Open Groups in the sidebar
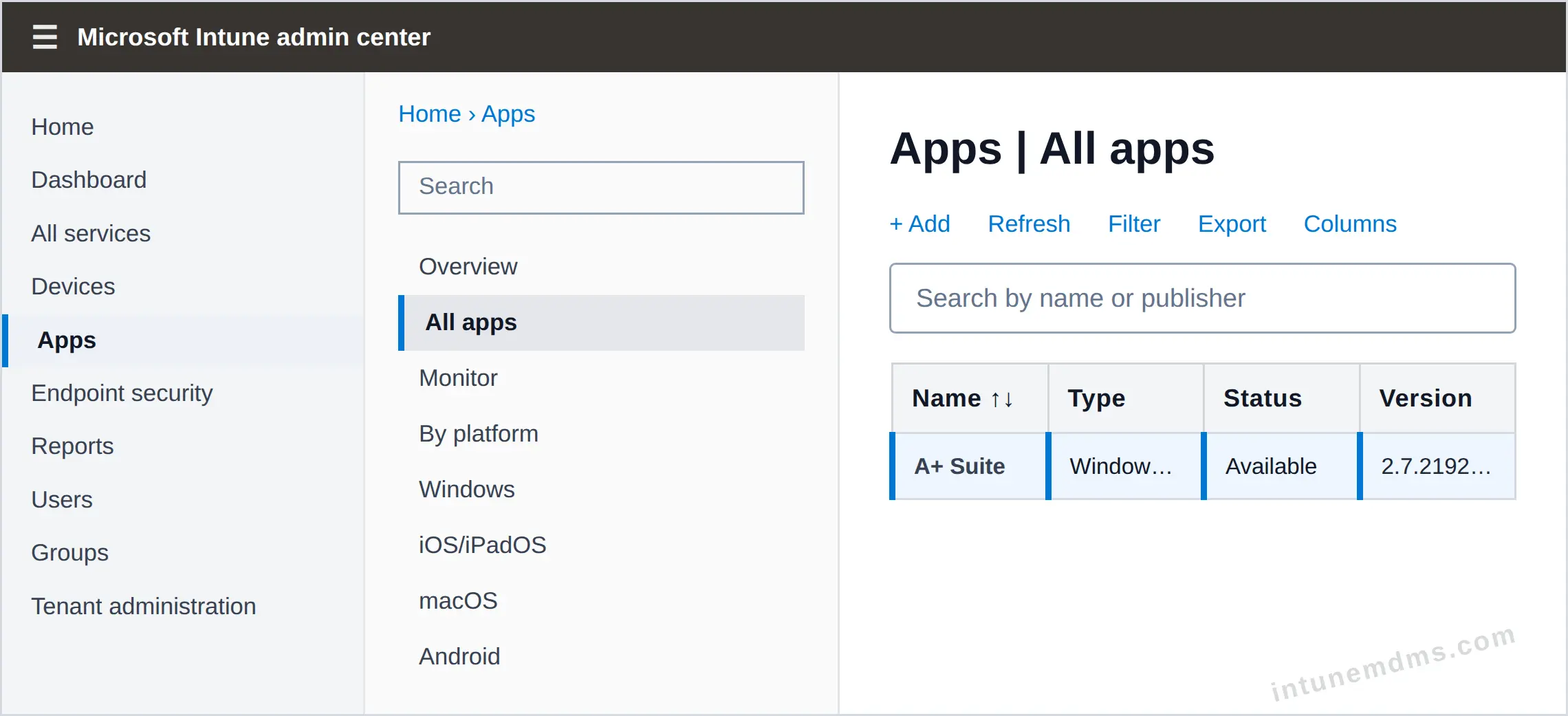This screenshot has width=1568, height=716. click(x=69, y=552)
